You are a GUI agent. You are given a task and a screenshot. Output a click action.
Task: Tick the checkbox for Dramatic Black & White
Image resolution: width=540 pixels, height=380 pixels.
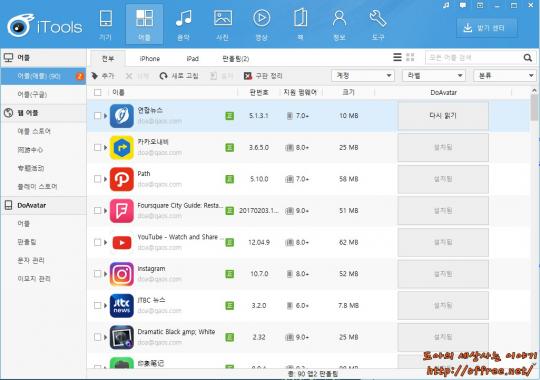pyautogui.click(x=98, y=337)
